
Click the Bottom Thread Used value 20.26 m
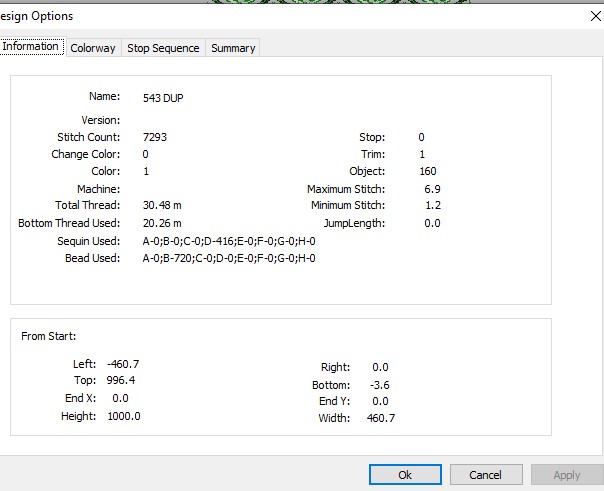[x=162, y=223]
